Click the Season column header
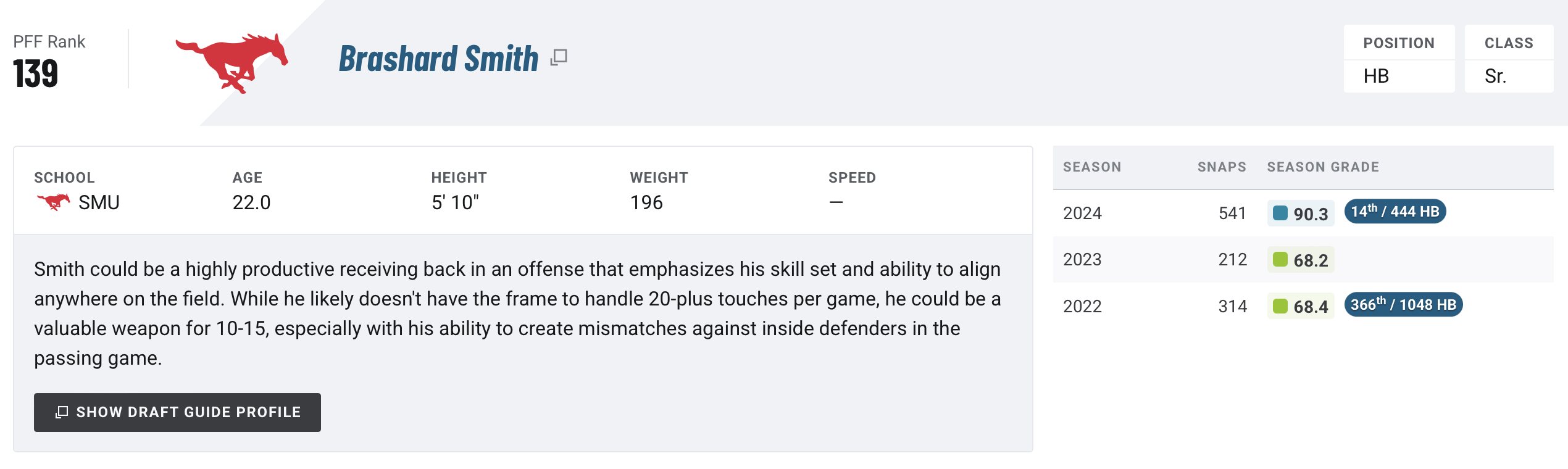The height and width of the screenshot is (469, 1568). click(x=1092, y=167)
